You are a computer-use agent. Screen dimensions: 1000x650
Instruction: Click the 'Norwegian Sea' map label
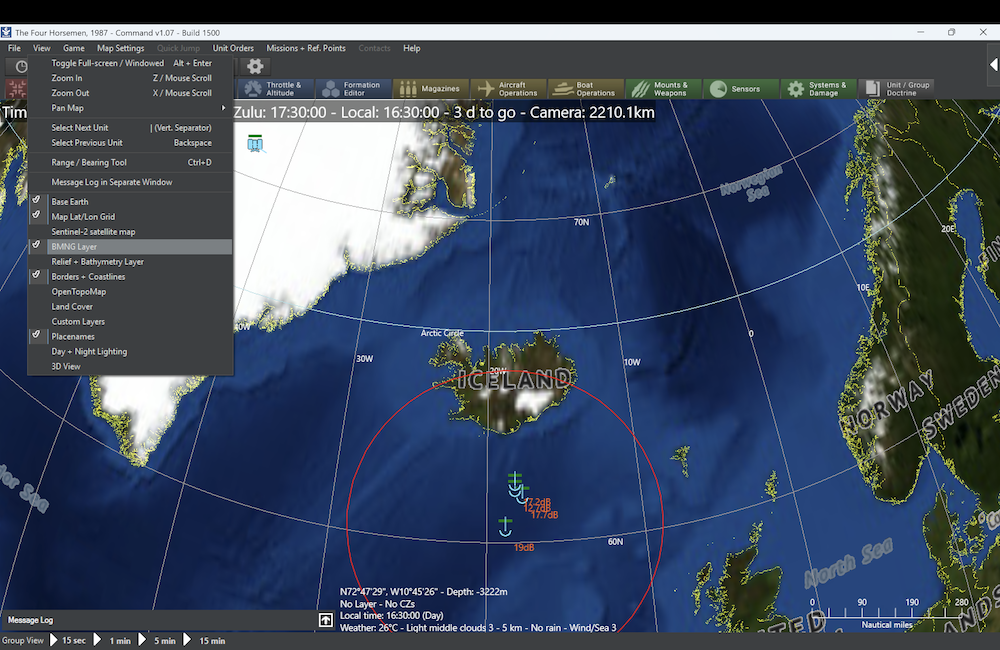[752, 183]
